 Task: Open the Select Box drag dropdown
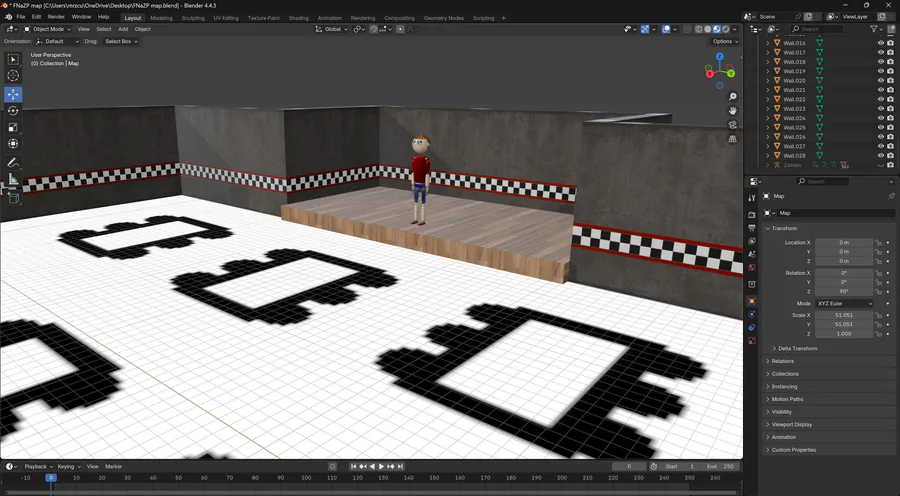[x=121, y=41]
